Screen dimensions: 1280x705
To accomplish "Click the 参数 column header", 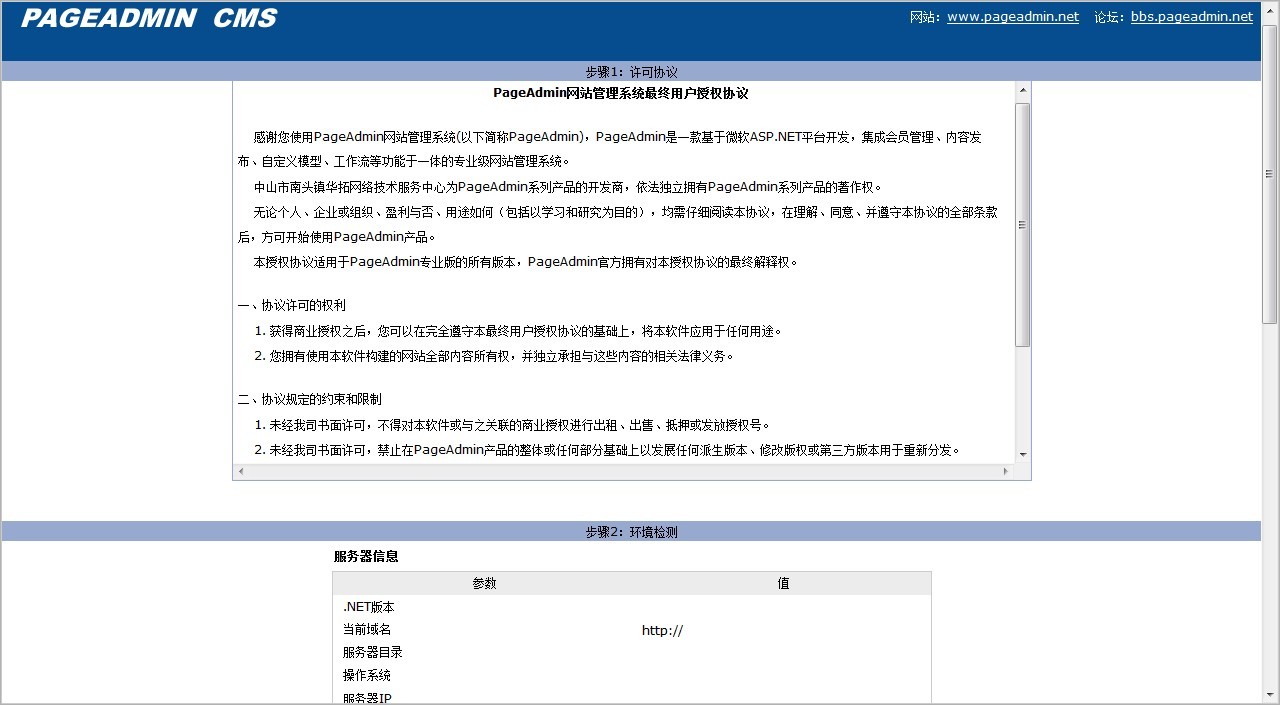I will [484, 583].
